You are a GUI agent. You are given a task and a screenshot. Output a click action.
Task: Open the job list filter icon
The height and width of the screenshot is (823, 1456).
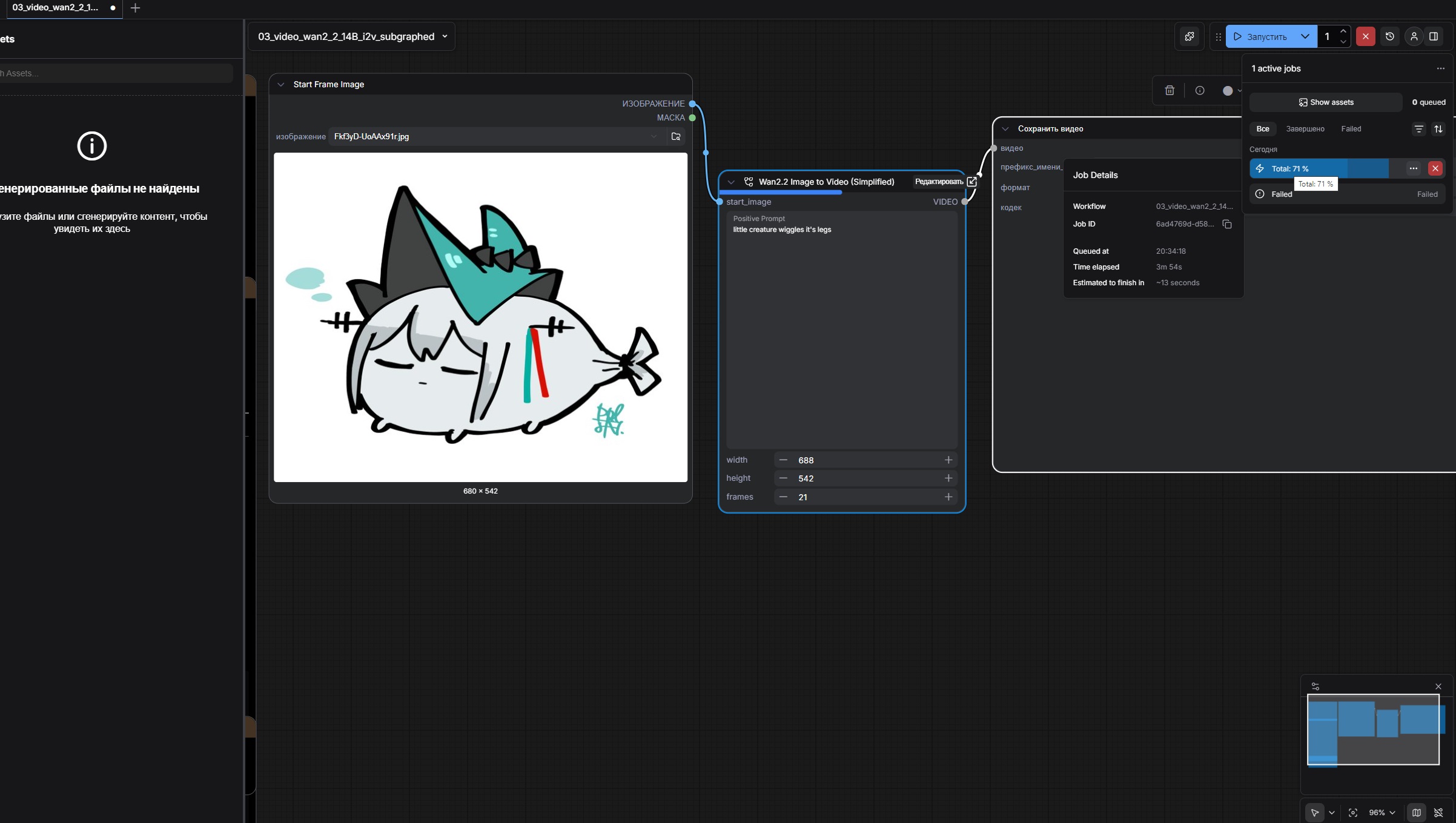[1418, 129]
